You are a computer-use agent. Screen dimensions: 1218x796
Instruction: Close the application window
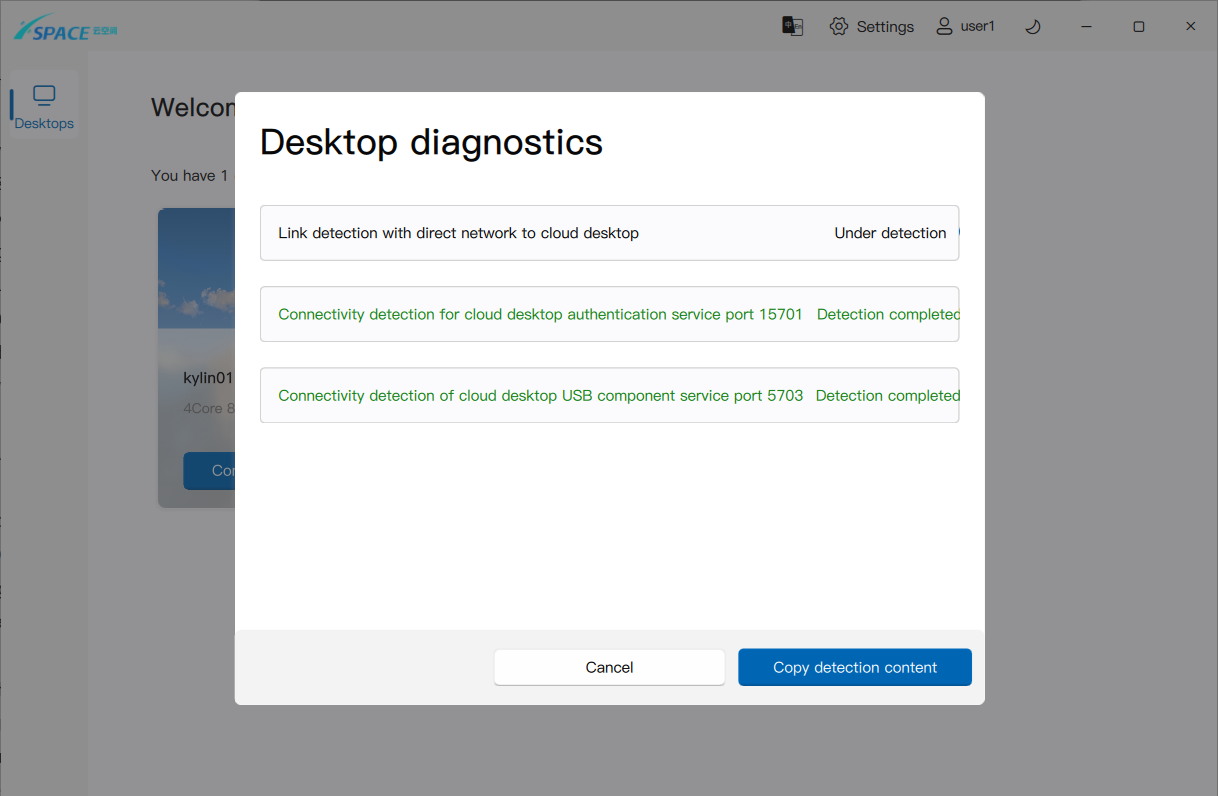[x=1190, y=27]
